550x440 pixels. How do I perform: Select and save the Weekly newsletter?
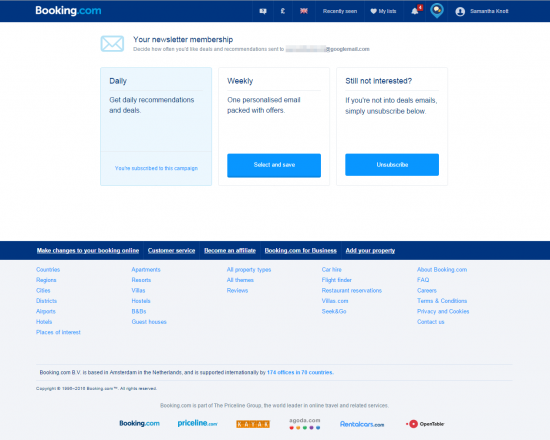pos(274,165)
